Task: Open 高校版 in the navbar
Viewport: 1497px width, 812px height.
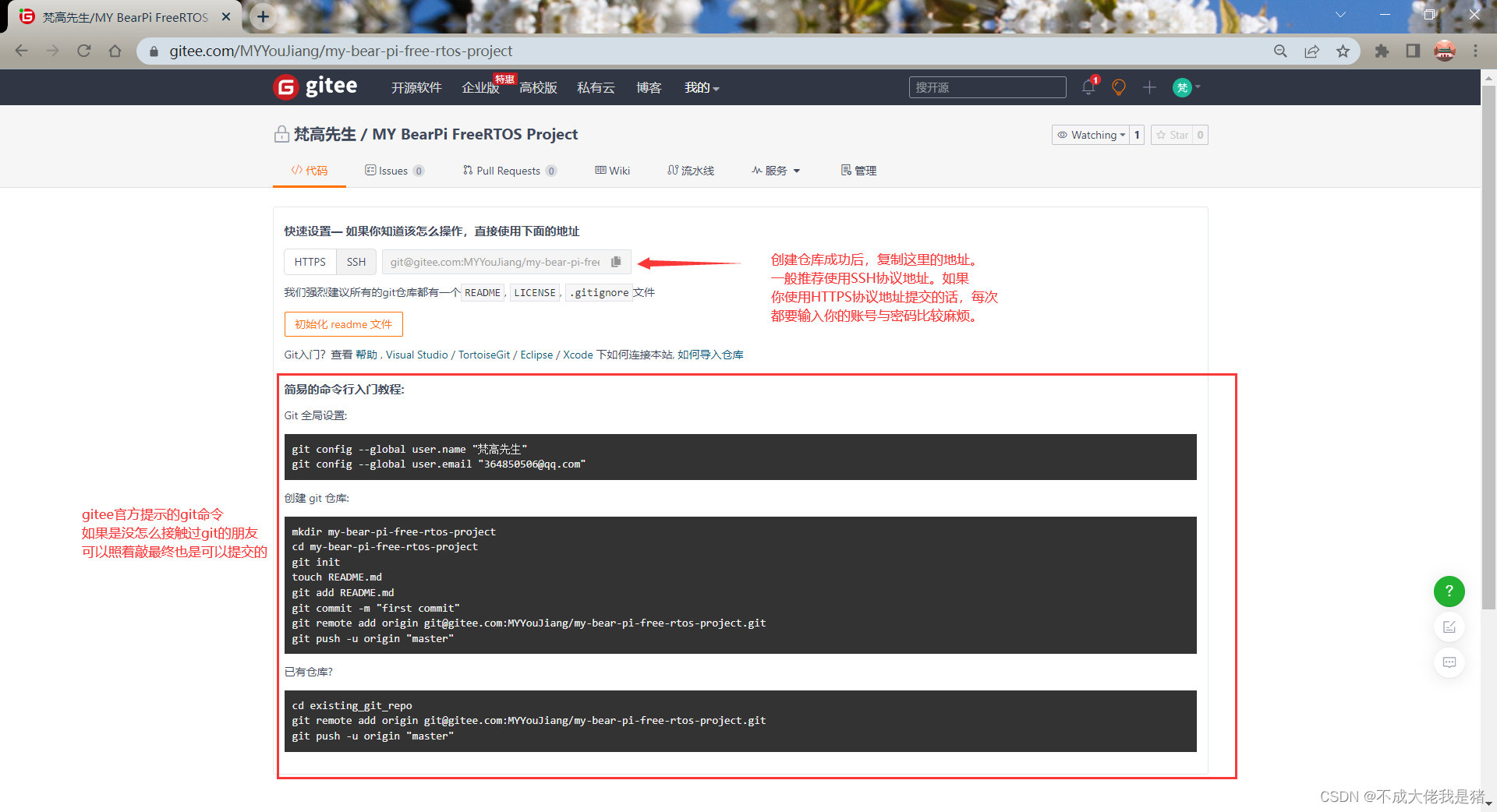Action: (x=538, y=87)
